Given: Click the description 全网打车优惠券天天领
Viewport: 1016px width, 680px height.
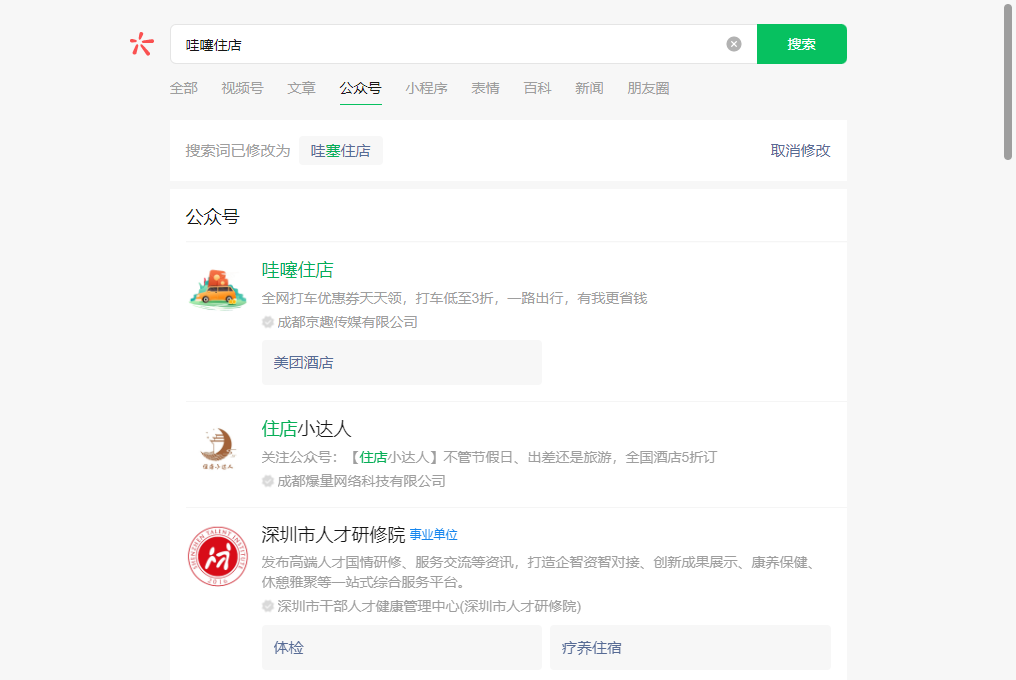Looking at the screenshot, I should (x=454, y=298).
